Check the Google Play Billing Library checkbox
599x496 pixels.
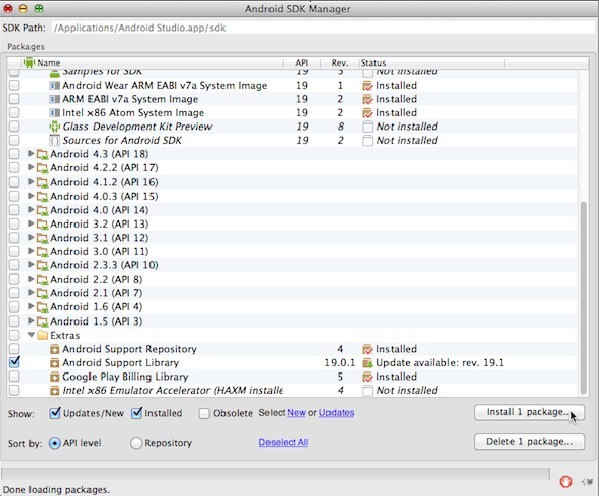(14, 376)
